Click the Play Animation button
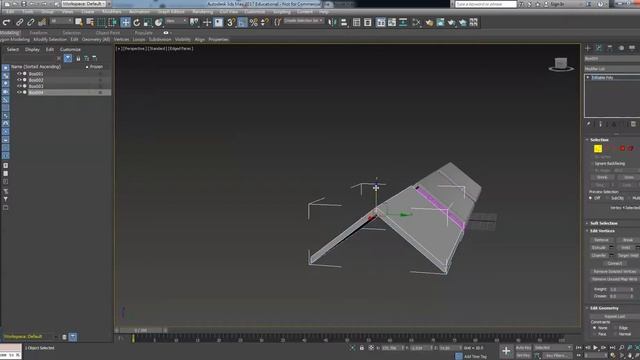The image size is (640, 360). (x=595, y=348)
